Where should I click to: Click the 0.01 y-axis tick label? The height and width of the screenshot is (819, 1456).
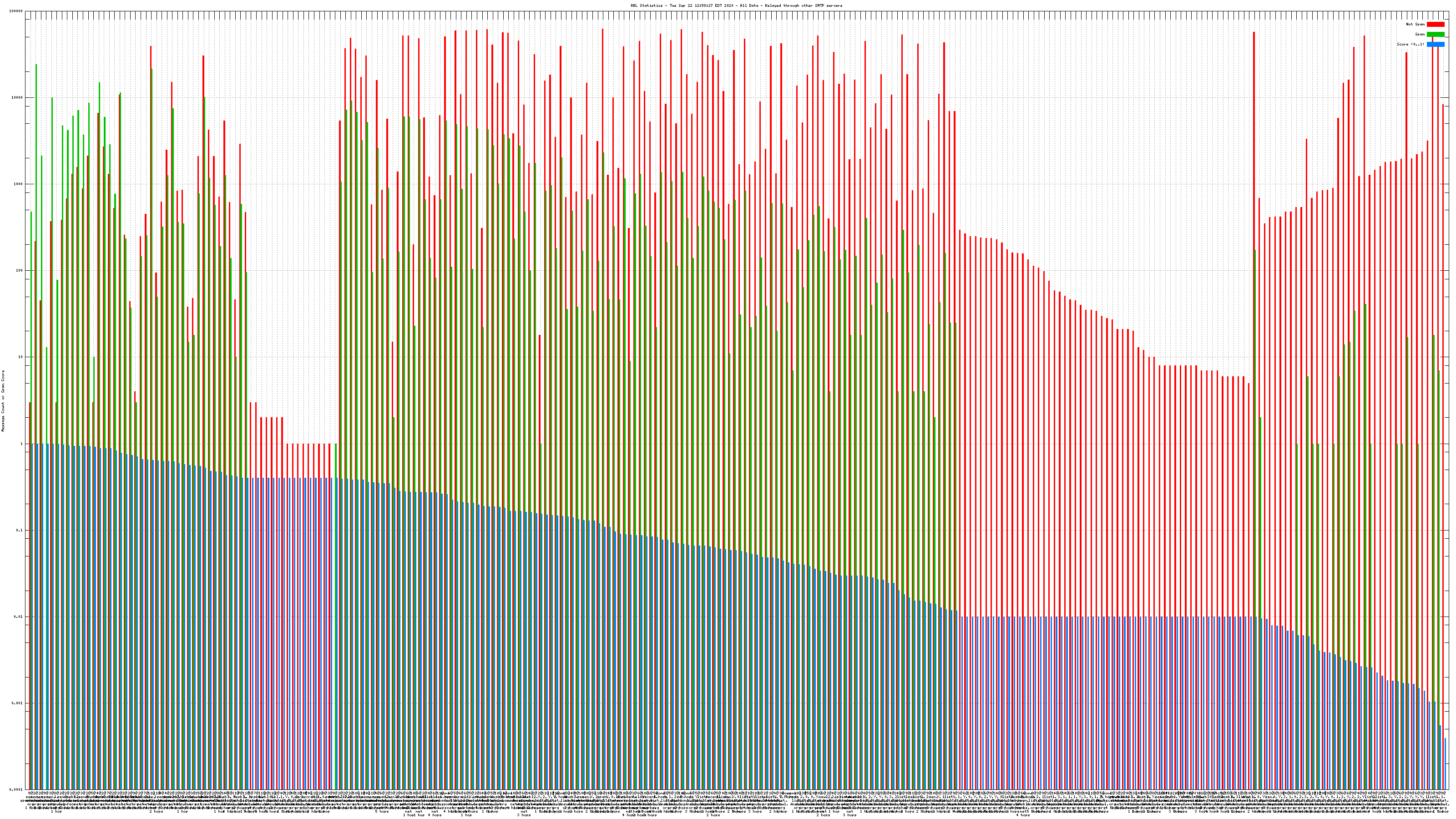pyautogui.click(x=19, y=617)
